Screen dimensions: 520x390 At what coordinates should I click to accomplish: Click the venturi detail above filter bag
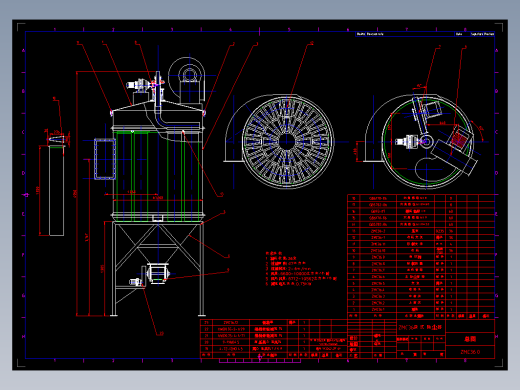[x=57, y=140]
